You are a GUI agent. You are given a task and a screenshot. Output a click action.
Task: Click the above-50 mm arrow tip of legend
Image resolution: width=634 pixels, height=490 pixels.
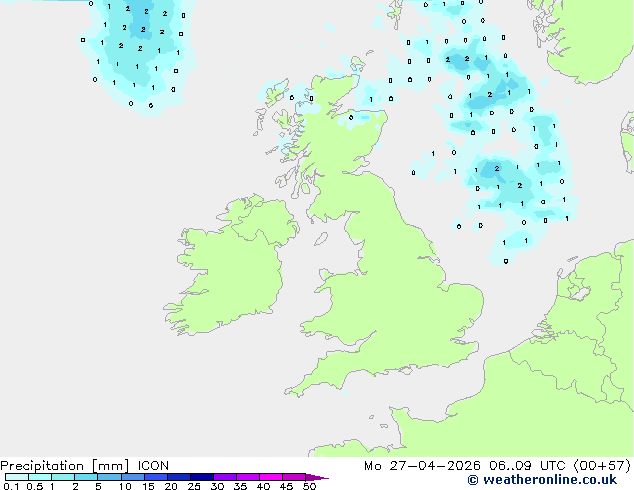[x=317, y=477]
